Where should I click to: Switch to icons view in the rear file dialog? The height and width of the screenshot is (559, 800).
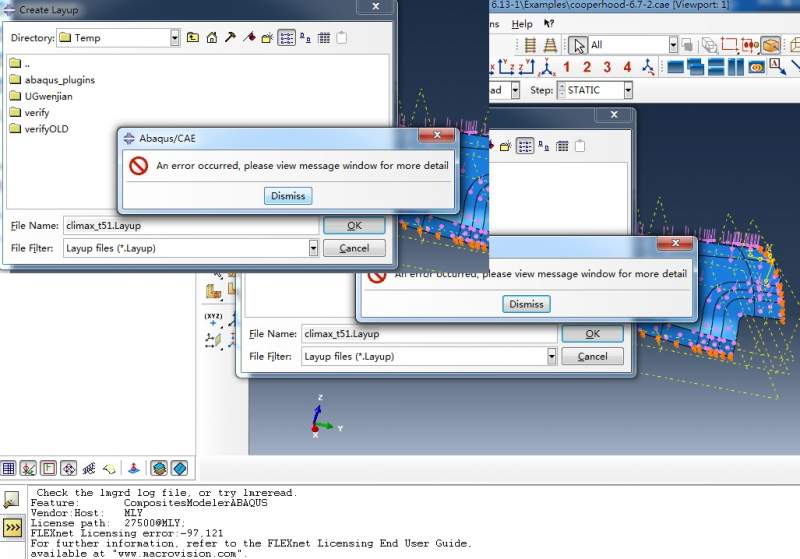543,146
